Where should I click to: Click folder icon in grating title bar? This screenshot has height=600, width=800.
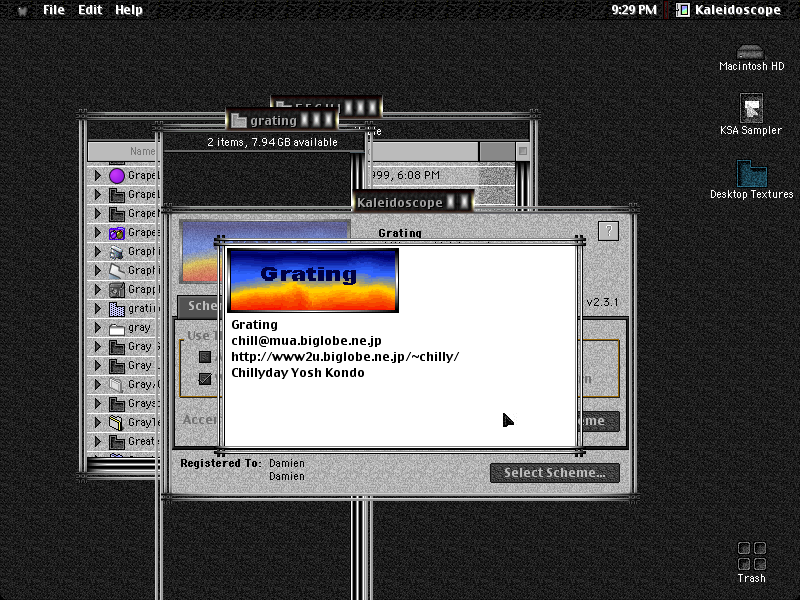238,121
